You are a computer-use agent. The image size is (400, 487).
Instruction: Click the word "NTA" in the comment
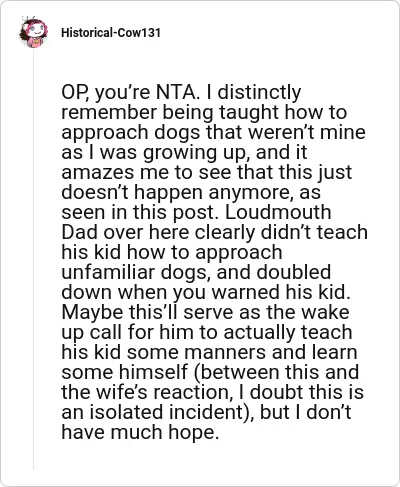(178, 92)
